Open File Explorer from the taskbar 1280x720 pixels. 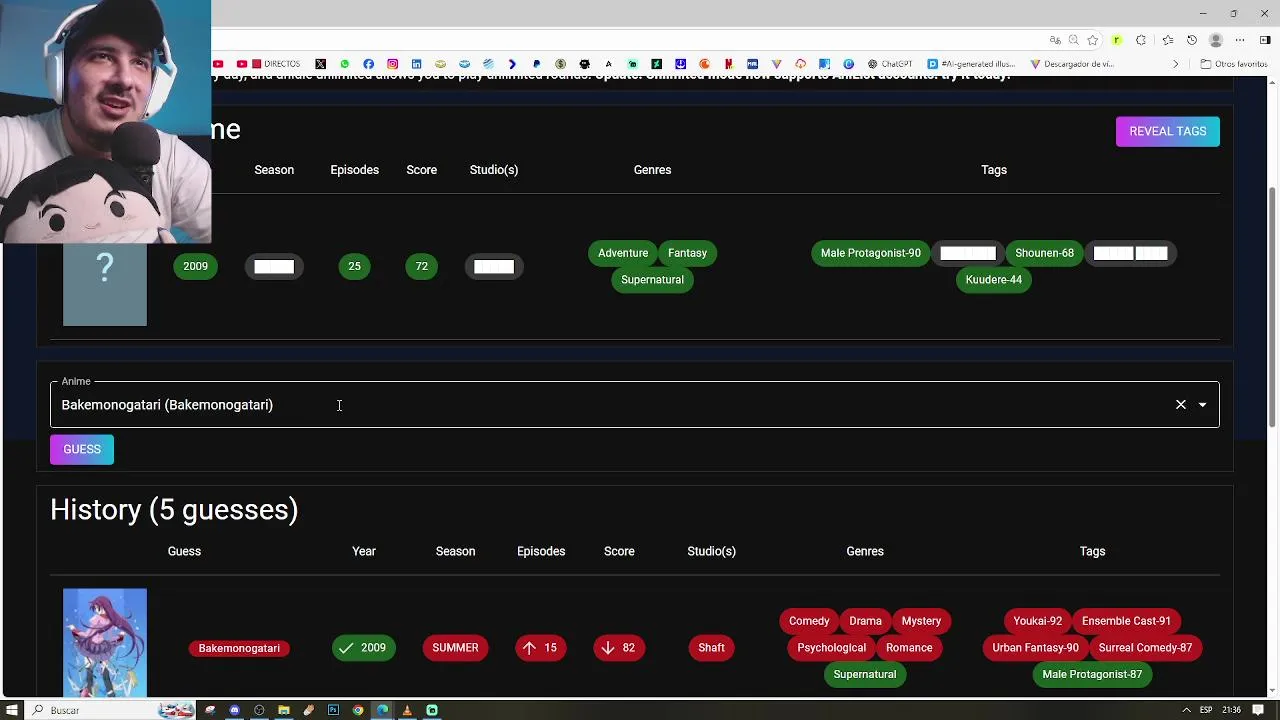(284, 710)
